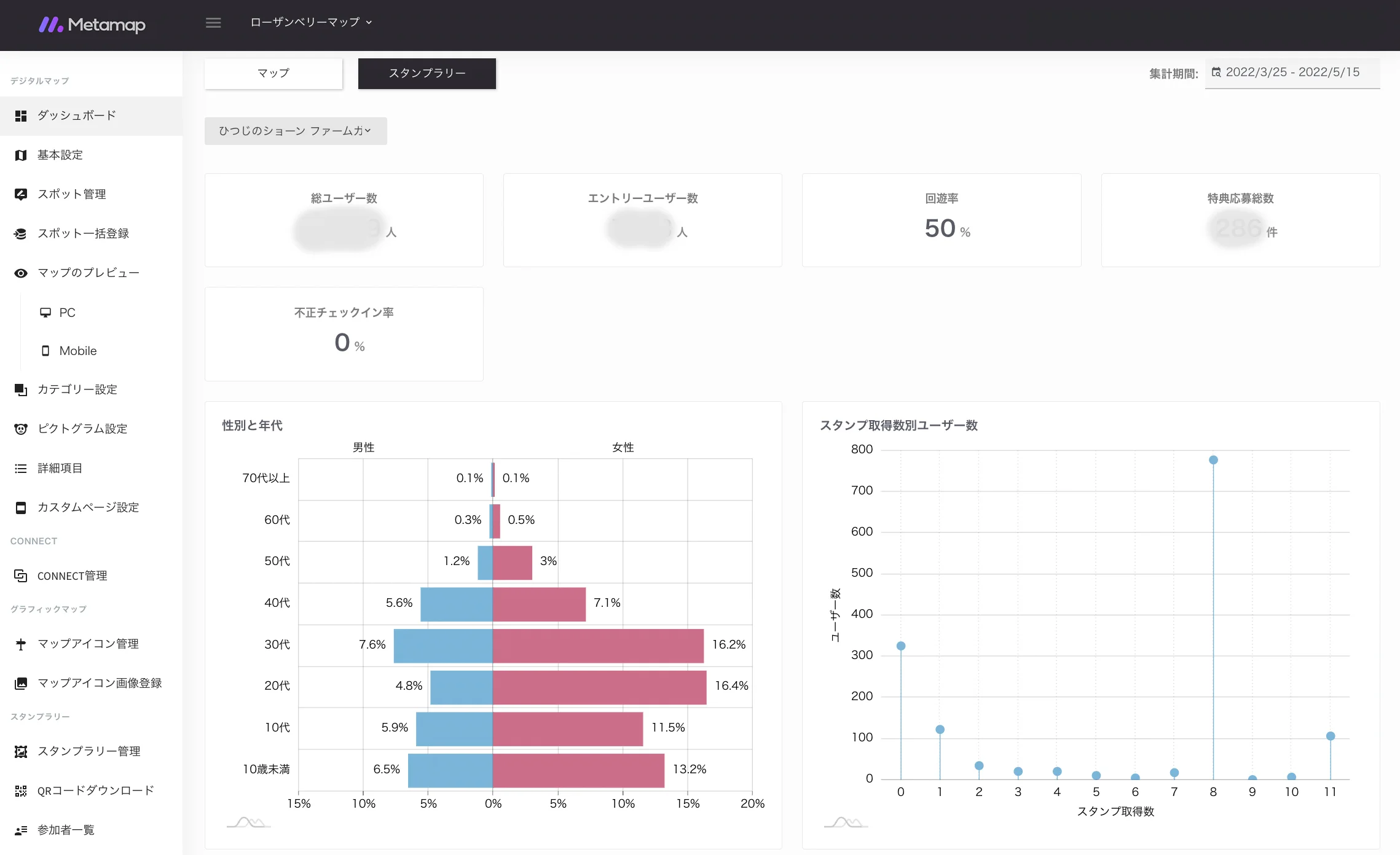Select the スタンプラリー tab
The width and height of the screenshot is (1400, 855).
point(427,73)
